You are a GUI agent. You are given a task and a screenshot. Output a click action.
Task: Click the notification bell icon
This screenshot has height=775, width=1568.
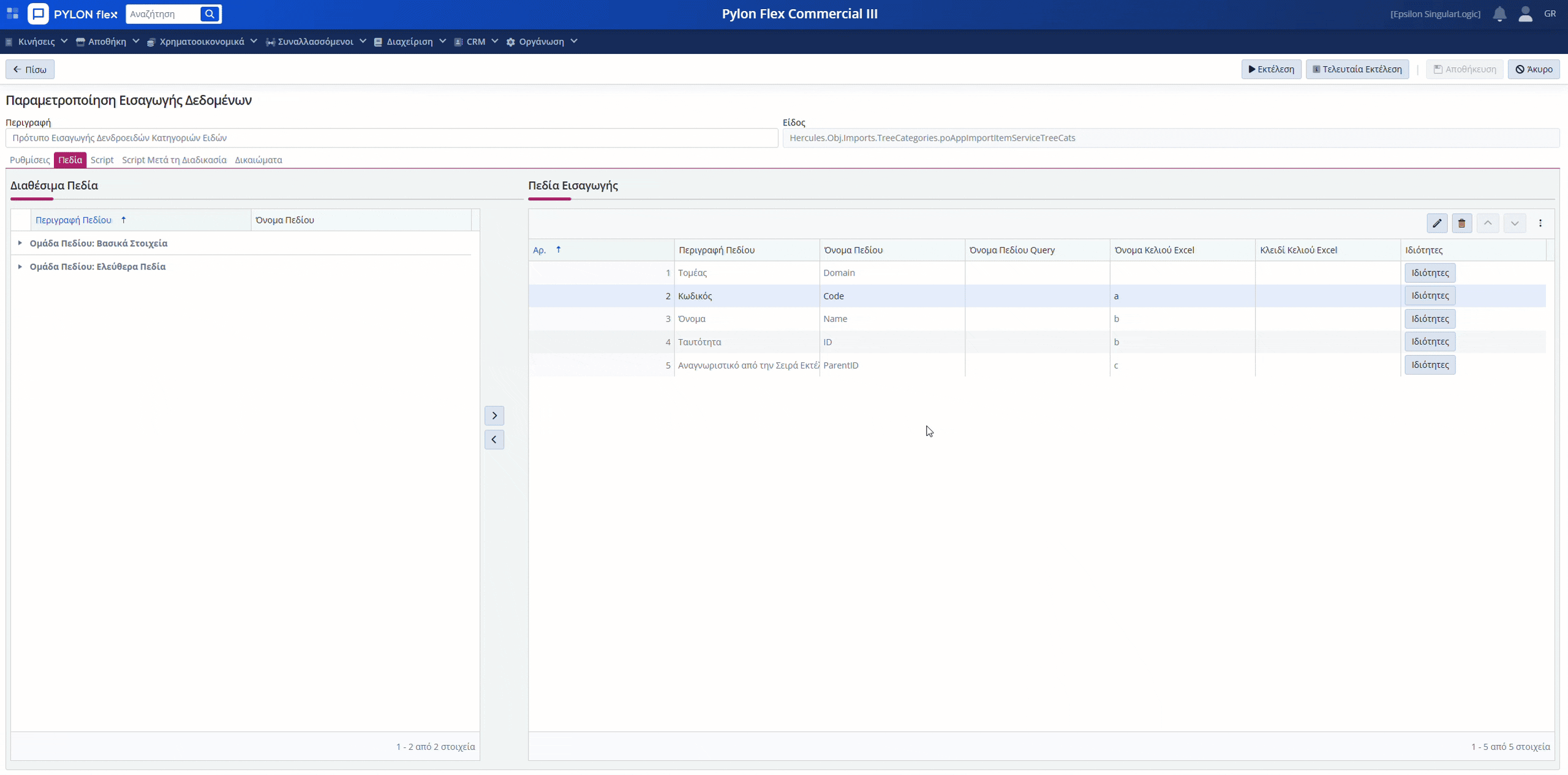pos(1499,14)
